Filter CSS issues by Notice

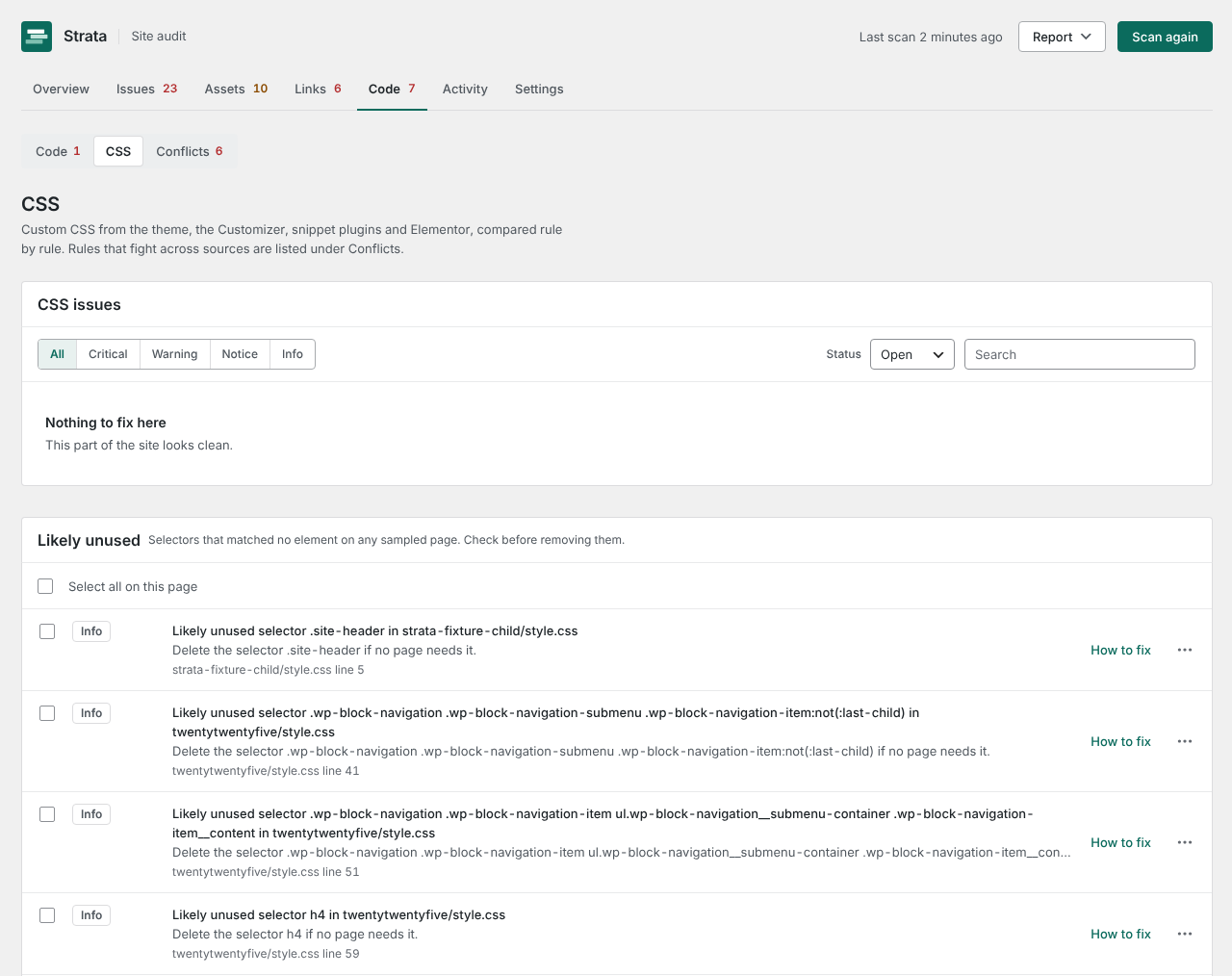coord(240,354)
